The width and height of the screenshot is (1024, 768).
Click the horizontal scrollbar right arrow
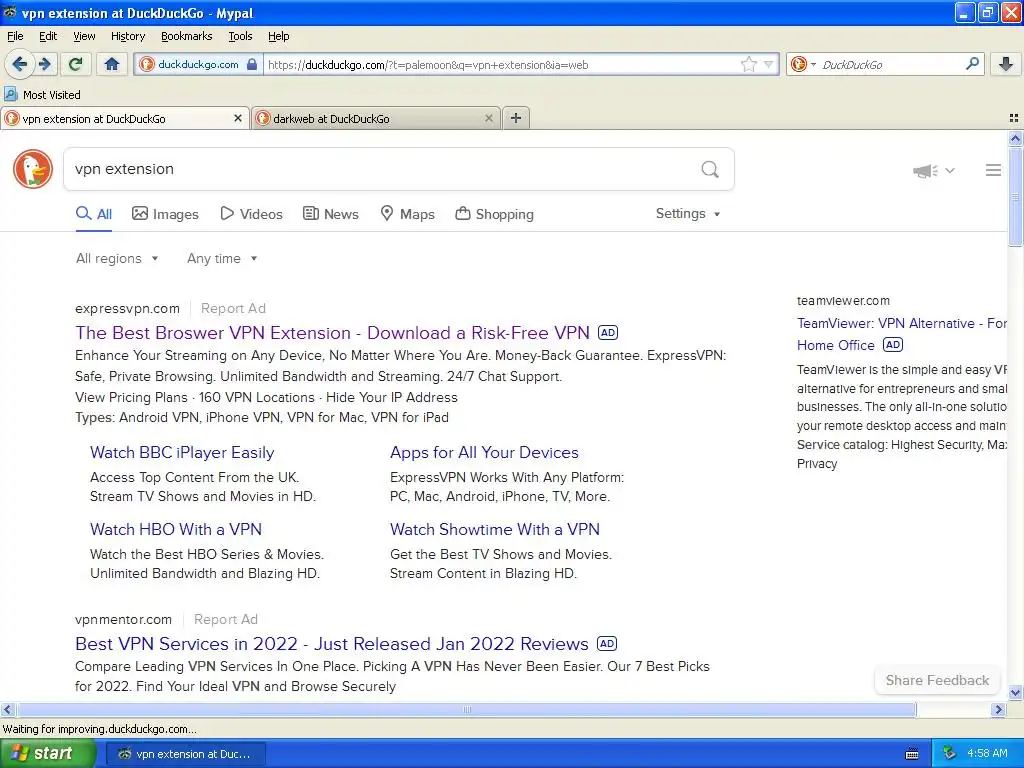tap(998, 709)
